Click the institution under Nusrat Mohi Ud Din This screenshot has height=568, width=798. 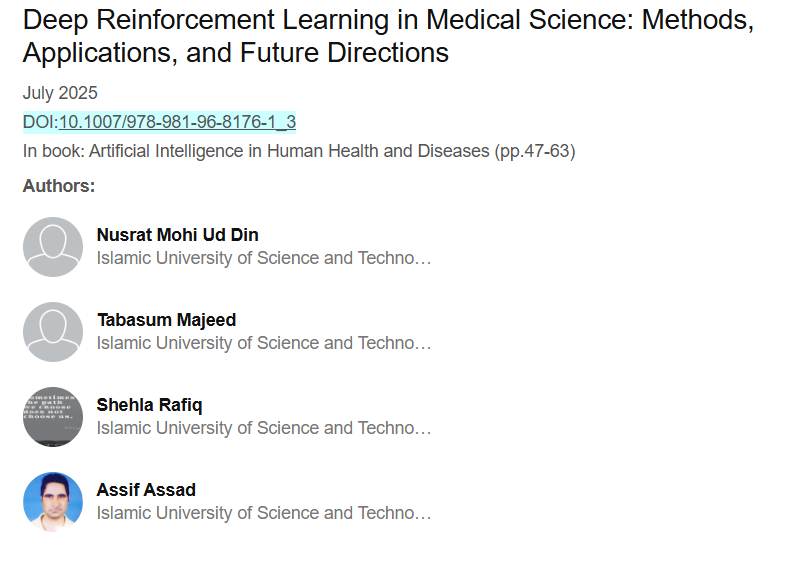264,258
